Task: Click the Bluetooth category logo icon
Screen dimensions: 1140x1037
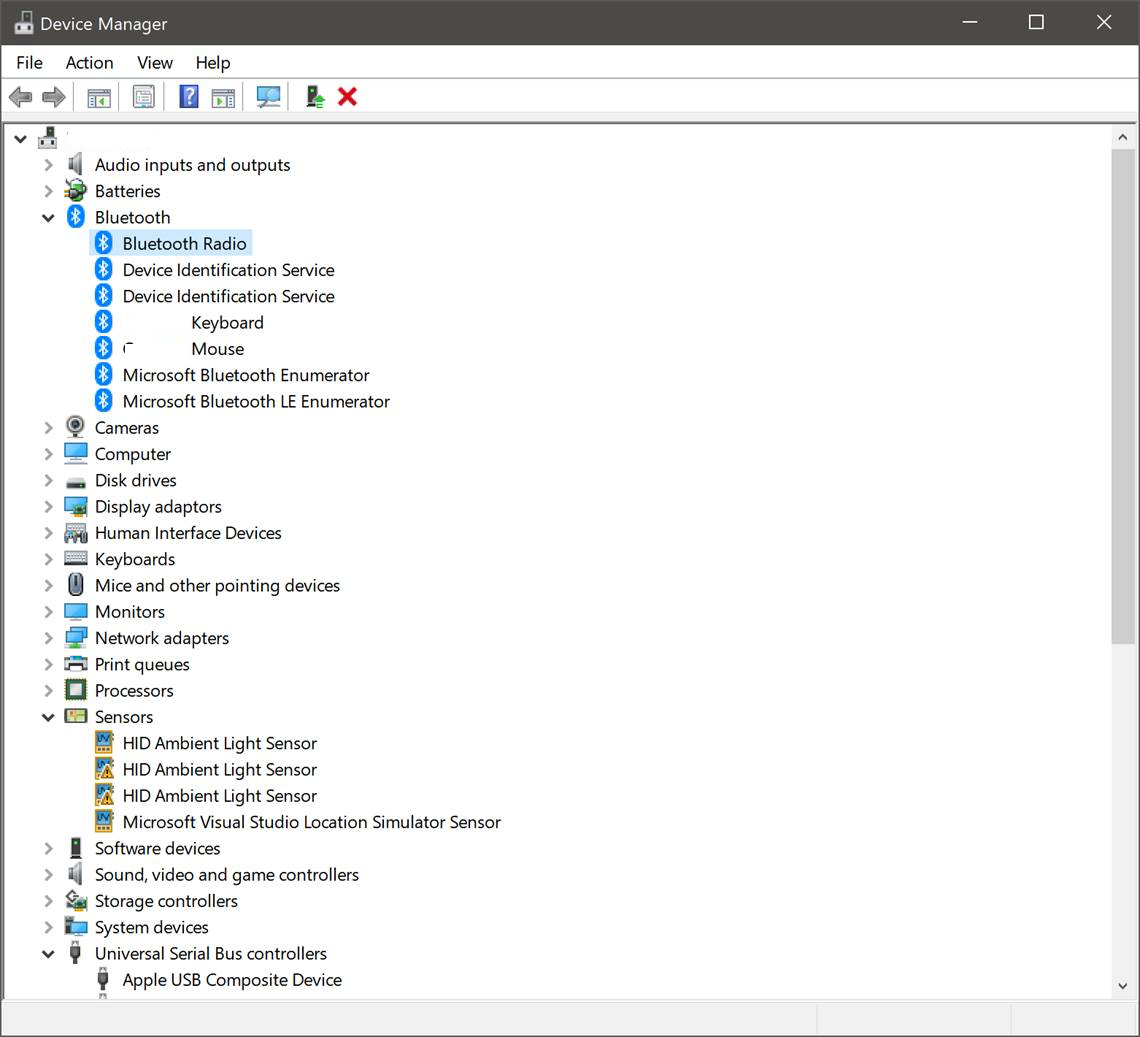Action: (76, 217)
